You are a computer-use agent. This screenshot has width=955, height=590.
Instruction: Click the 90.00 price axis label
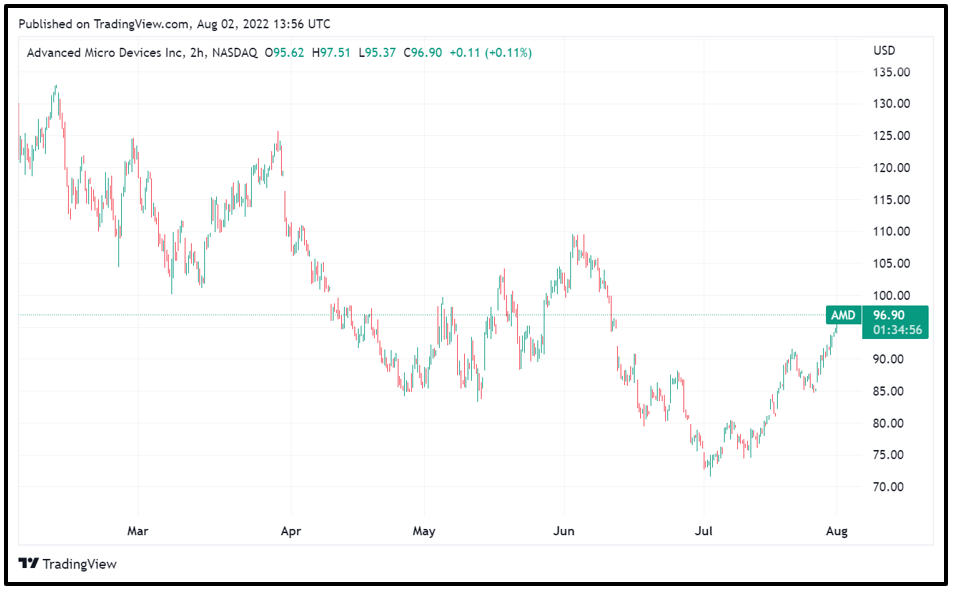click(x=889, y=359)
